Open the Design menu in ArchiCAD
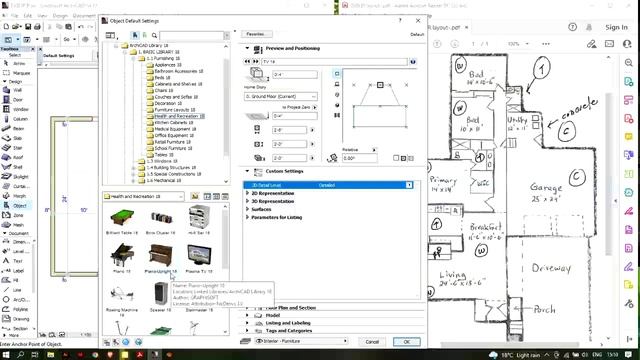The width and height of the screenshot is (640, 360). (x=60, y=16)
